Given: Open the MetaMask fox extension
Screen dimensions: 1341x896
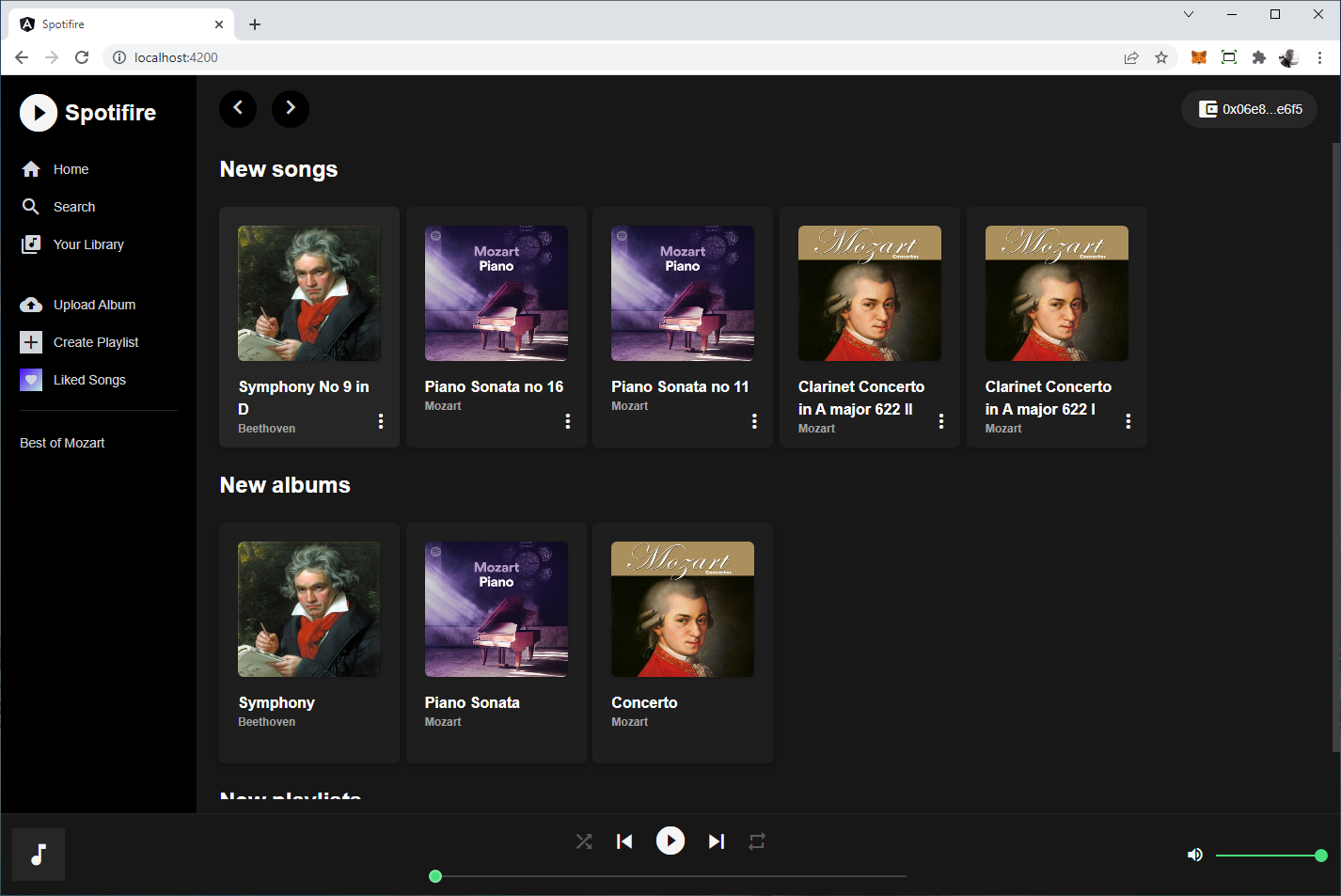Looking at the screenshot, I should (1198, 57).
